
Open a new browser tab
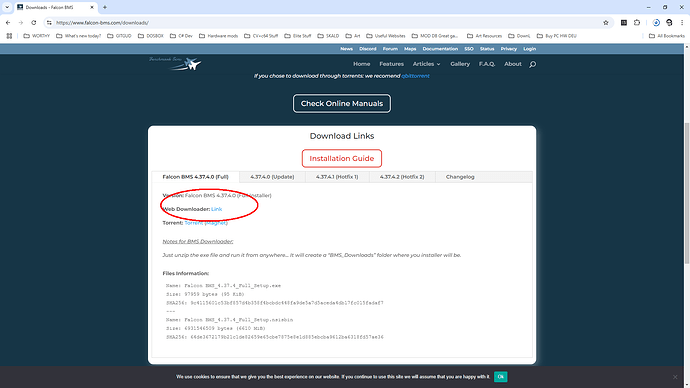(105, 7)
